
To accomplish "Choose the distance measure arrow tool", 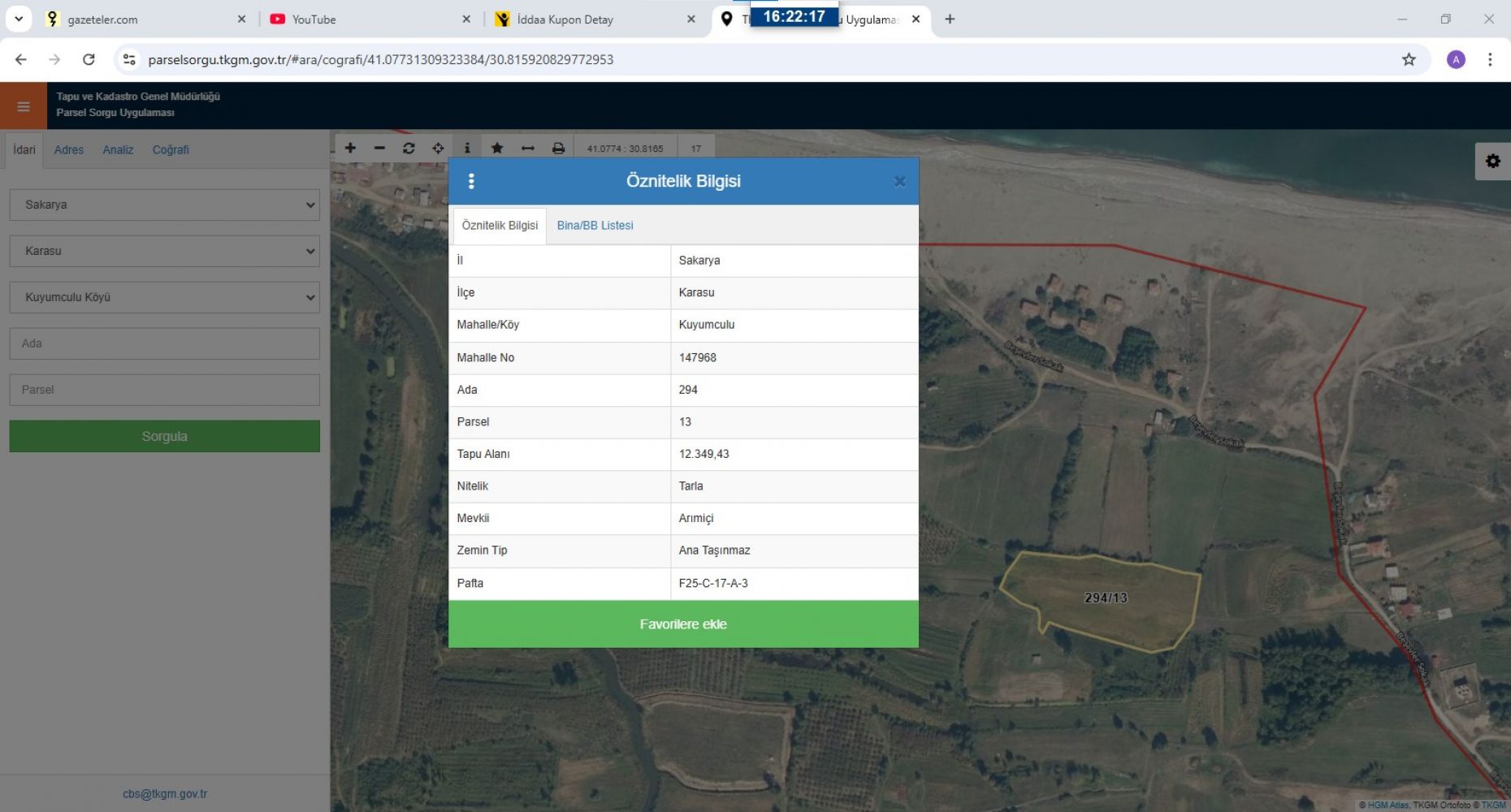I will tap(528, 148).
